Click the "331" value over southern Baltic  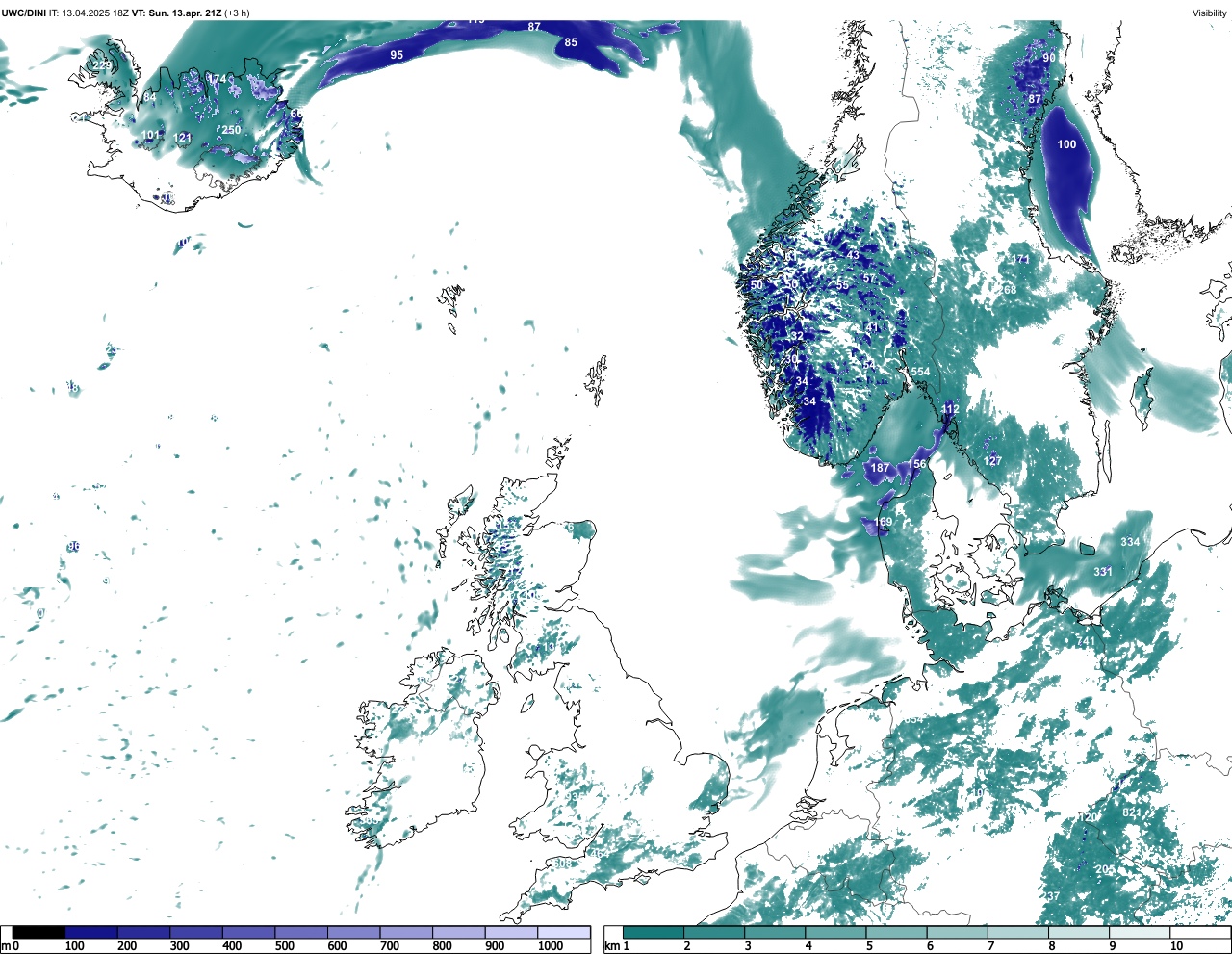click(1103, 572)
